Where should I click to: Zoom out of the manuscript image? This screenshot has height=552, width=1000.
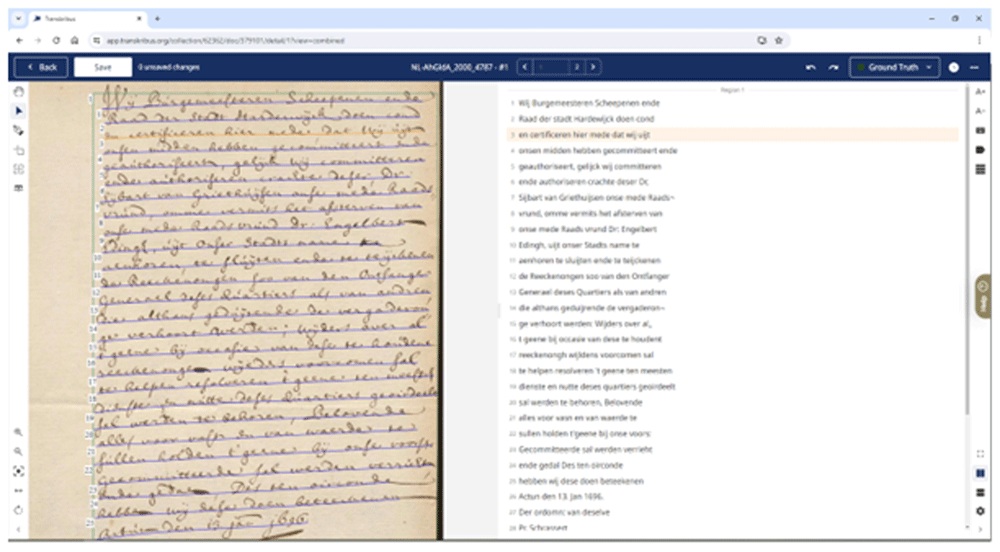(19, 451)
